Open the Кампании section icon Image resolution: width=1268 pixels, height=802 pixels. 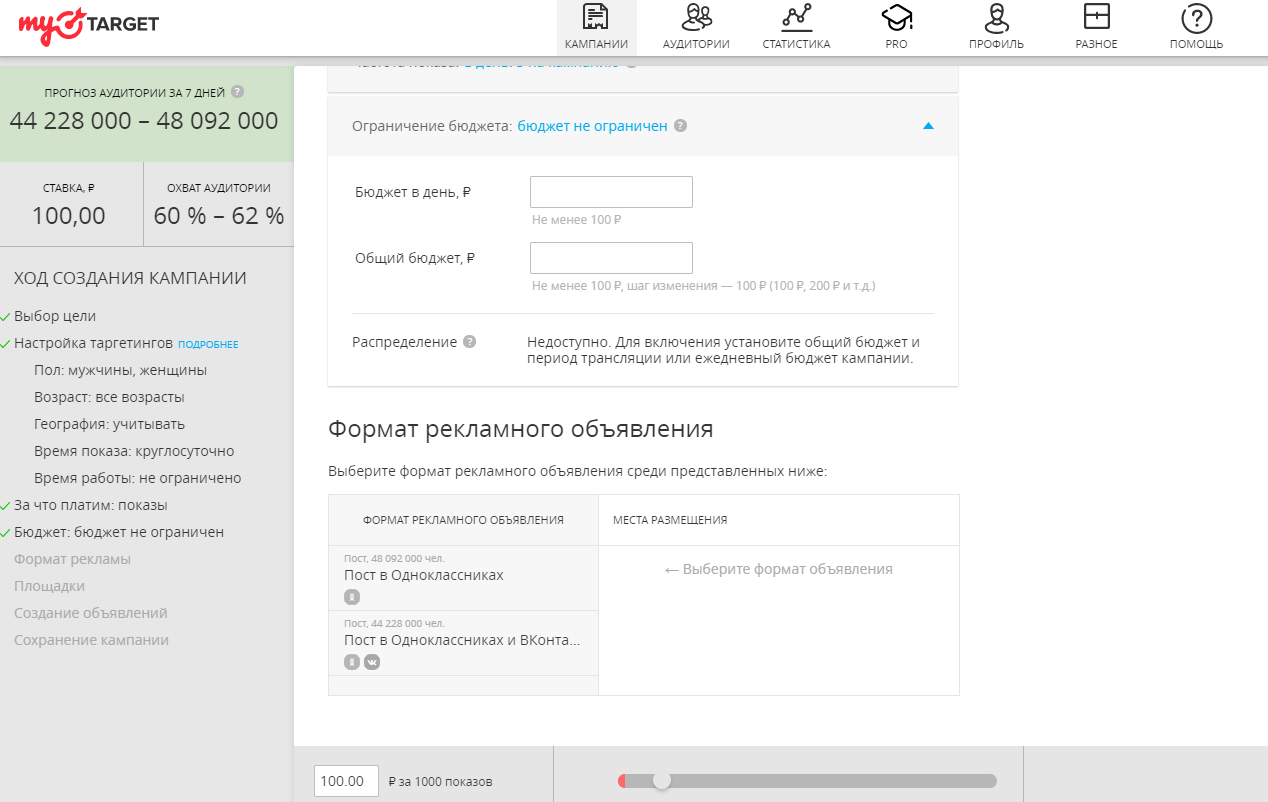pos(596,18)
